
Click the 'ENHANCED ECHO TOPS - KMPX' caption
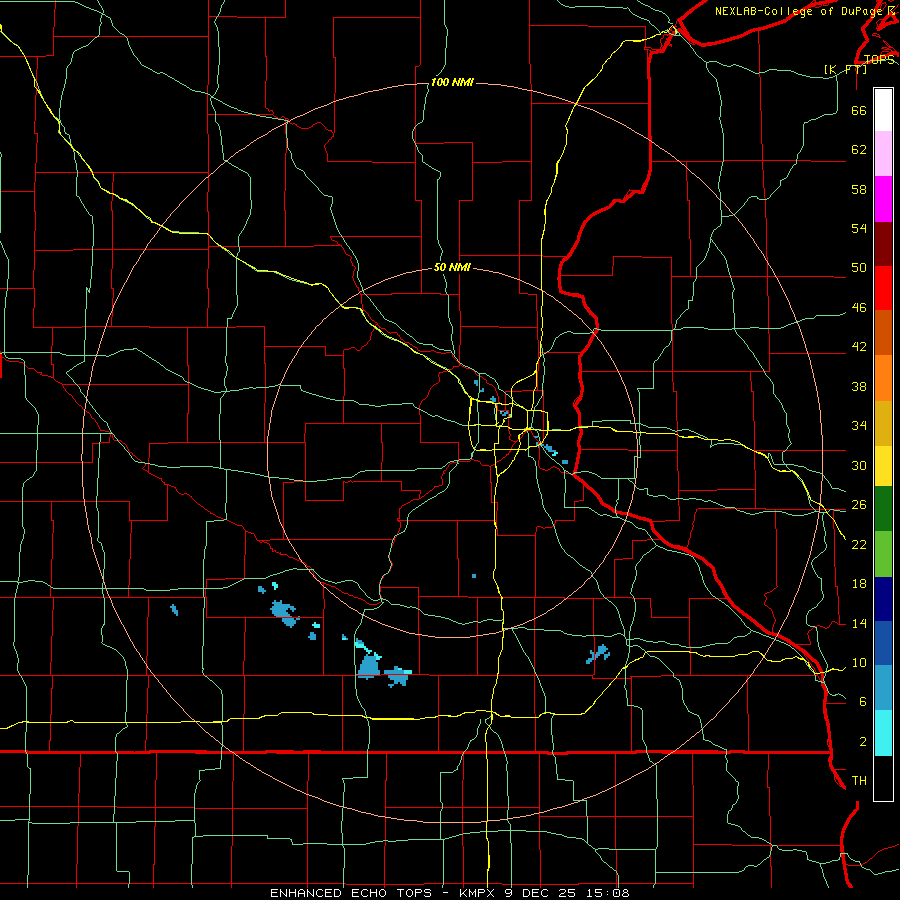[382, 893]
